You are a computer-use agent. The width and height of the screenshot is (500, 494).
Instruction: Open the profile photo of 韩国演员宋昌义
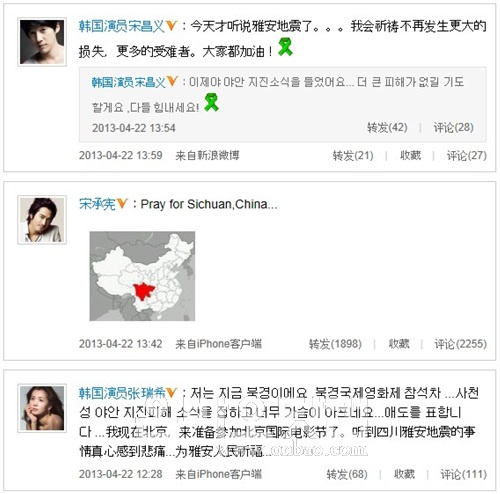click(42, 42)
